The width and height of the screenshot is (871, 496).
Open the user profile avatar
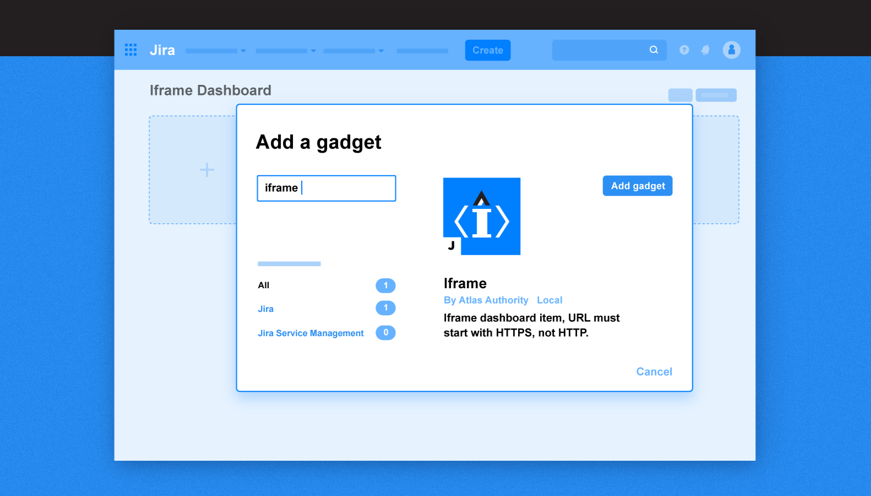coord(732,50)
